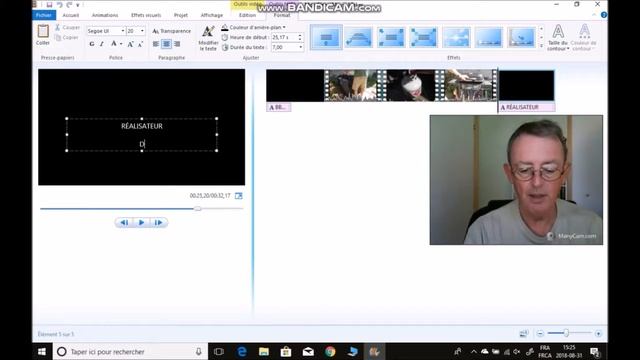The image size is (640, 360).
Task: Select the first black title clip
Action: (x=295, y=85)
